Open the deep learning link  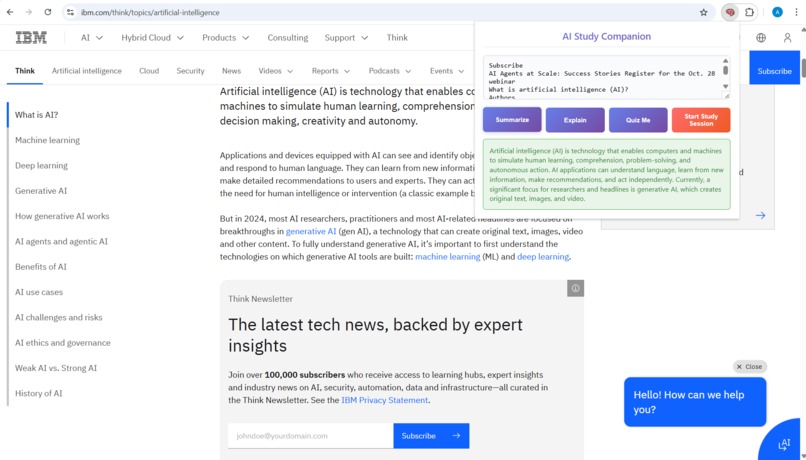(543, 256)
